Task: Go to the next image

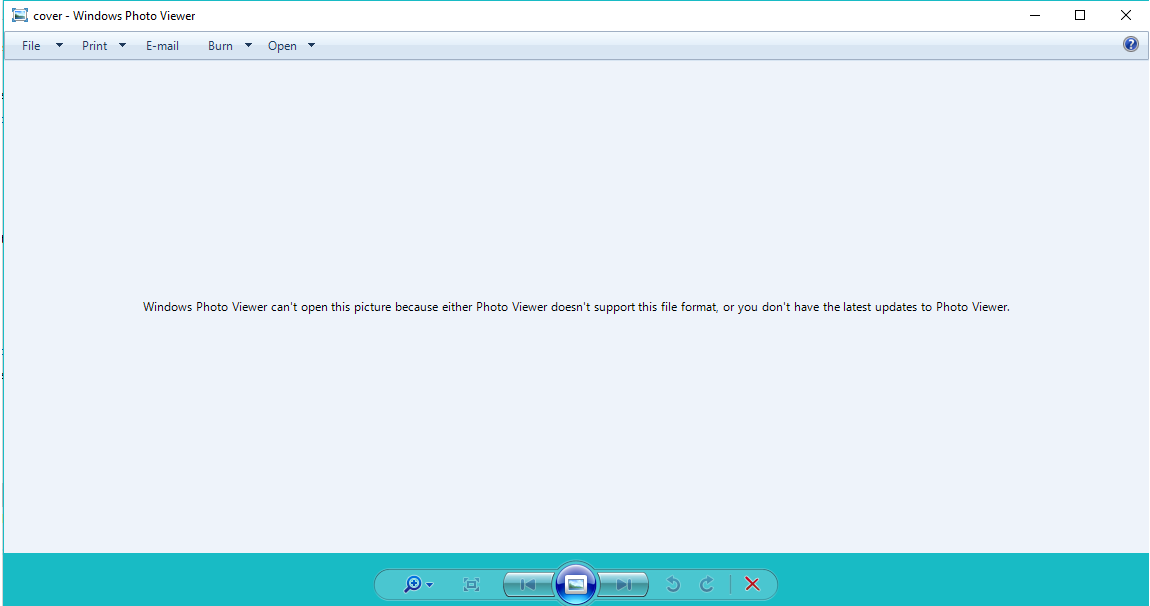Action: [x=622, y=584]
